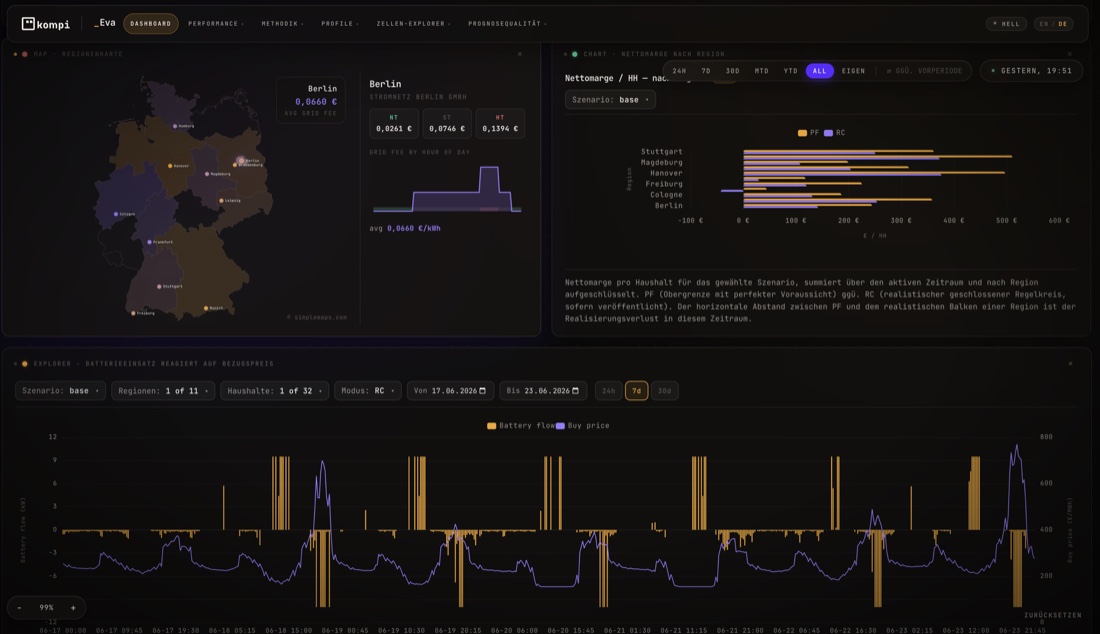The height and width of the screenshot is (634, 1100).
Task: Click the Freiburg map marker
Action: coord(133,313)
